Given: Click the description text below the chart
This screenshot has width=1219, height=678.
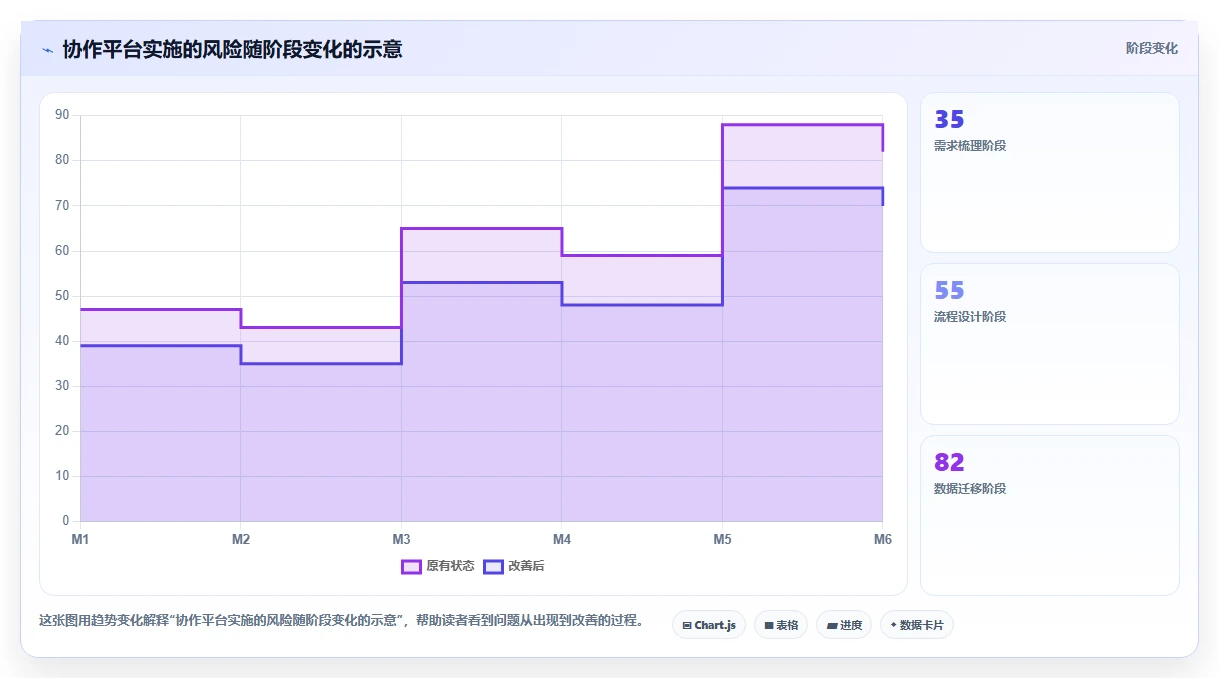Looking at the screenshot, I should pyautogui.click(x=341, y=621).
